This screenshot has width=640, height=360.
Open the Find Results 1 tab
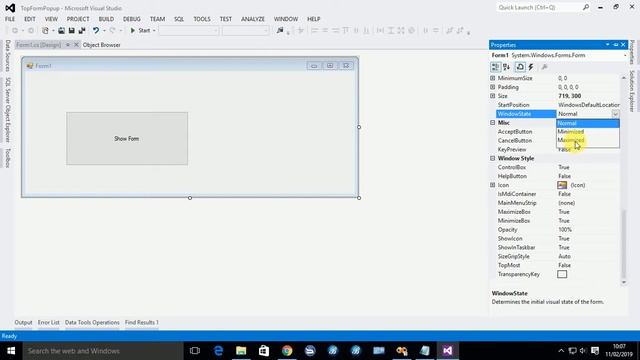click(x=142, y=322)
